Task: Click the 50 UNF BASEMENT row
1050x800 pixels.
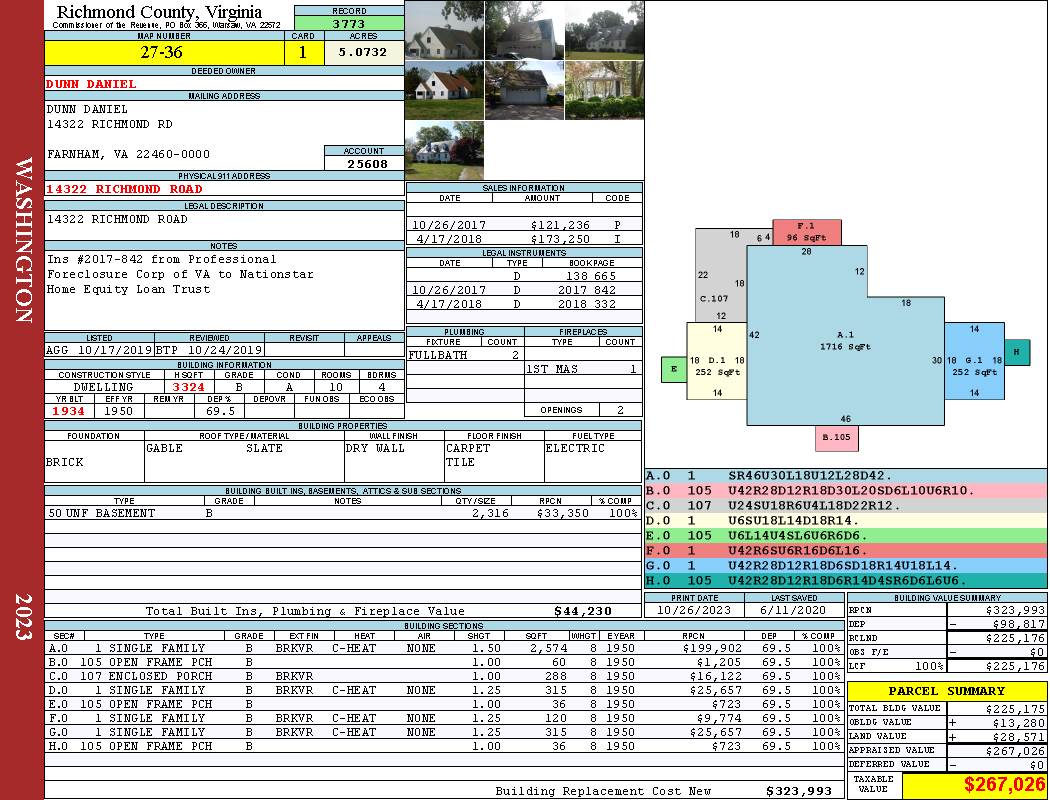Action: [343, 513]
